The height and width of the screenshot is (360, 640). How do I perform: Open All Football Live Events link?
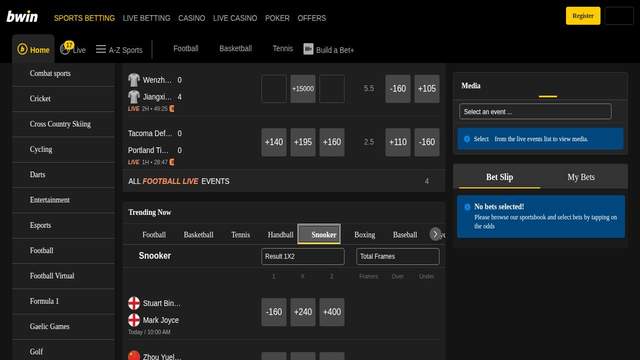(x=284, y=181)
